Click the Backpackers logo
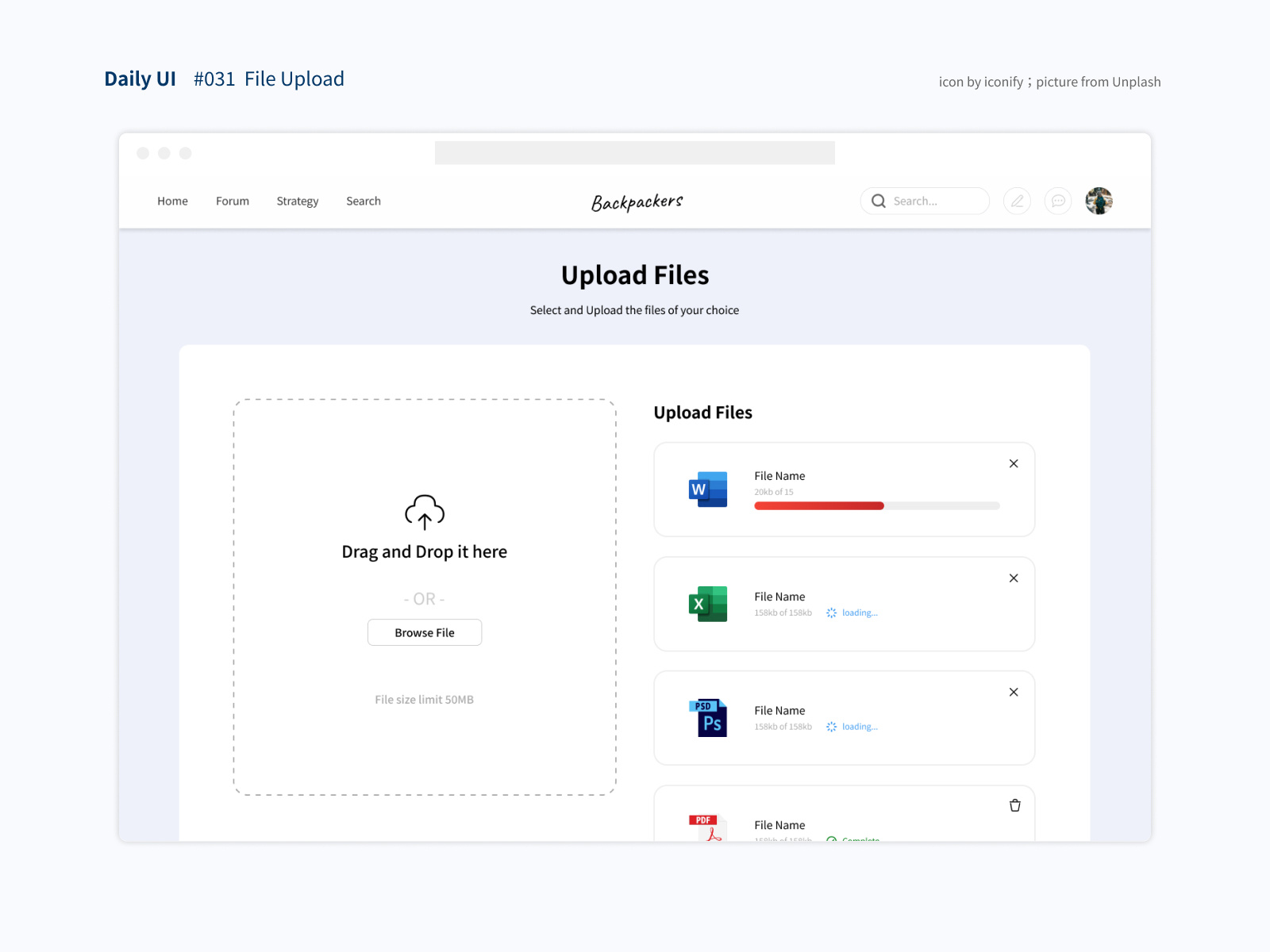This screenshot has height=952, width=1270. pos(636,202)
